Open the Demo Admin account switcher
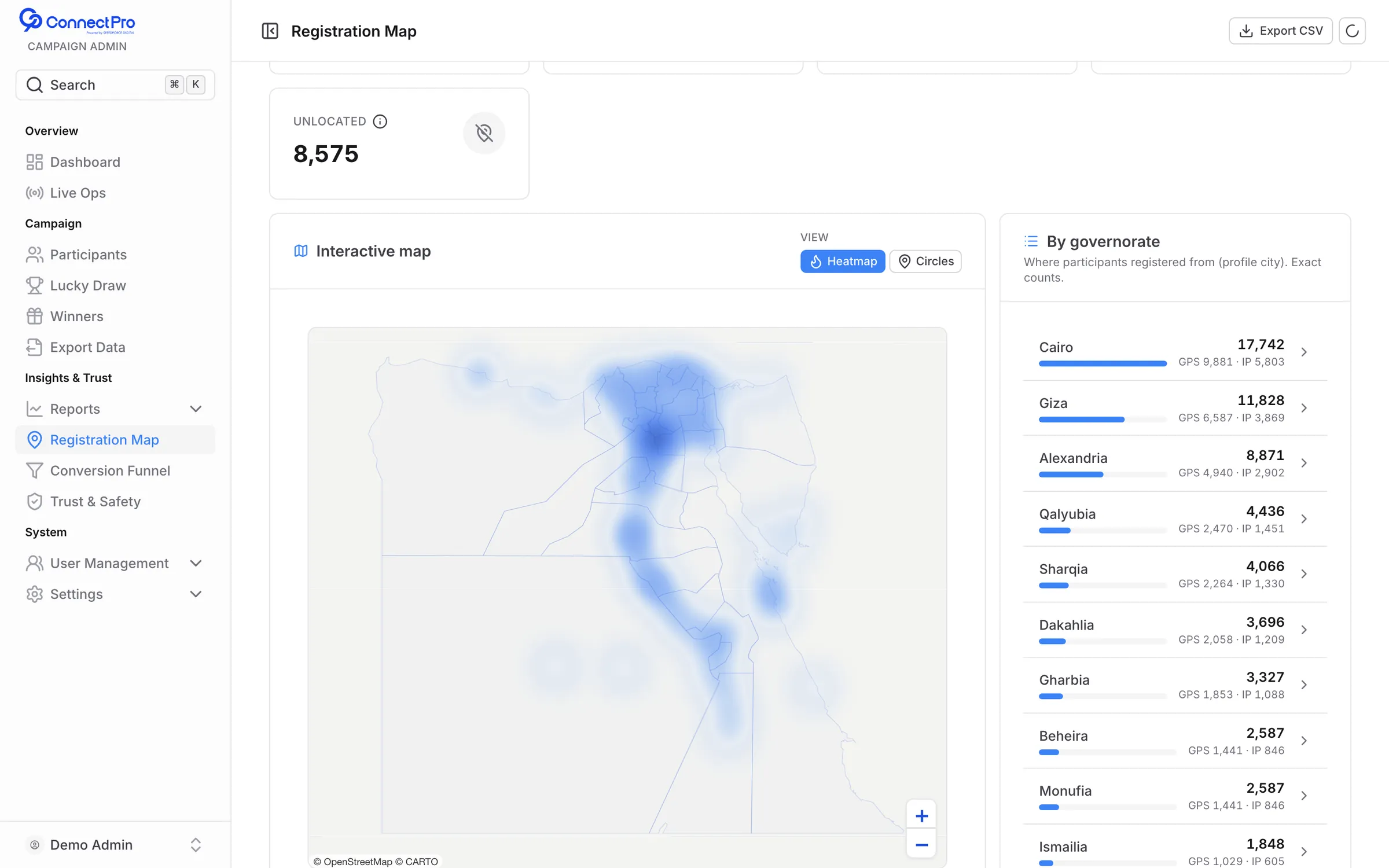This screenshot has width=1389, height=868. [x=115, y=845]
